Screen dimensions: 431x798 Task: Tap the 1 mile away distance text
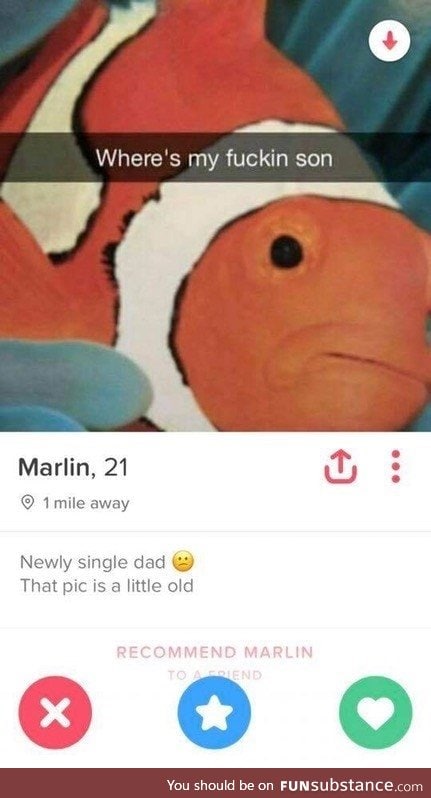pyautogui.click(x=86, y=503)
